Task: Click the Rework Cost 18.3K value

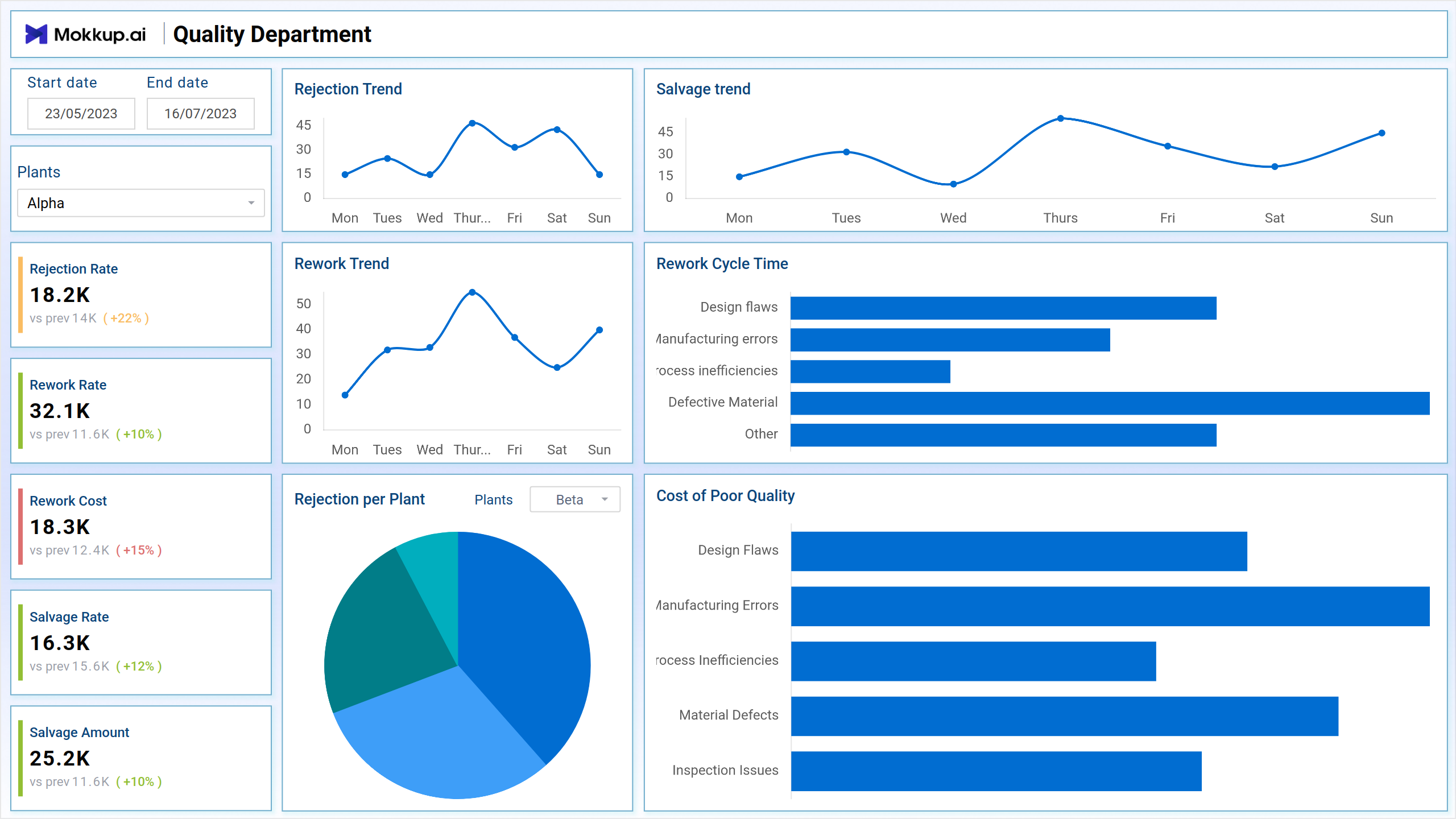Action: click(60, 527)
